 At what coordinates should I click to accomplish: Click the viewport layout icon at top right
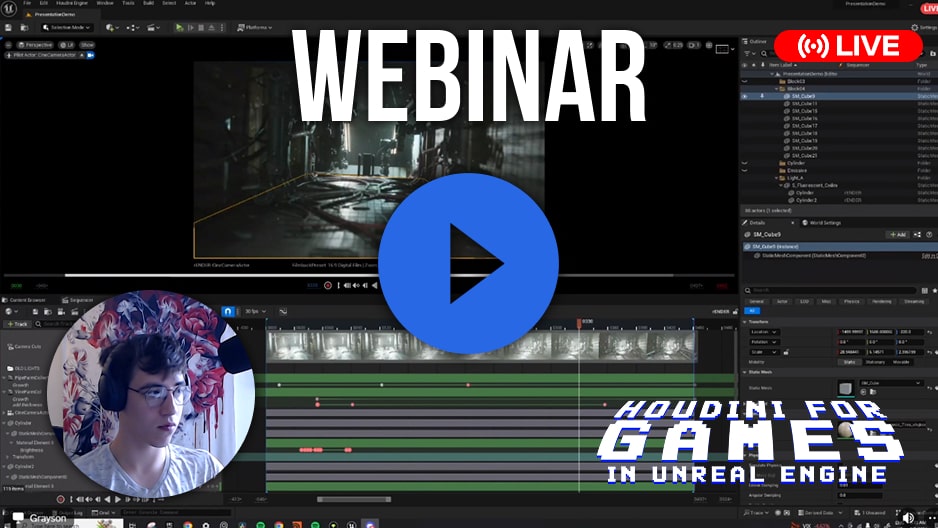pos(723,49)
